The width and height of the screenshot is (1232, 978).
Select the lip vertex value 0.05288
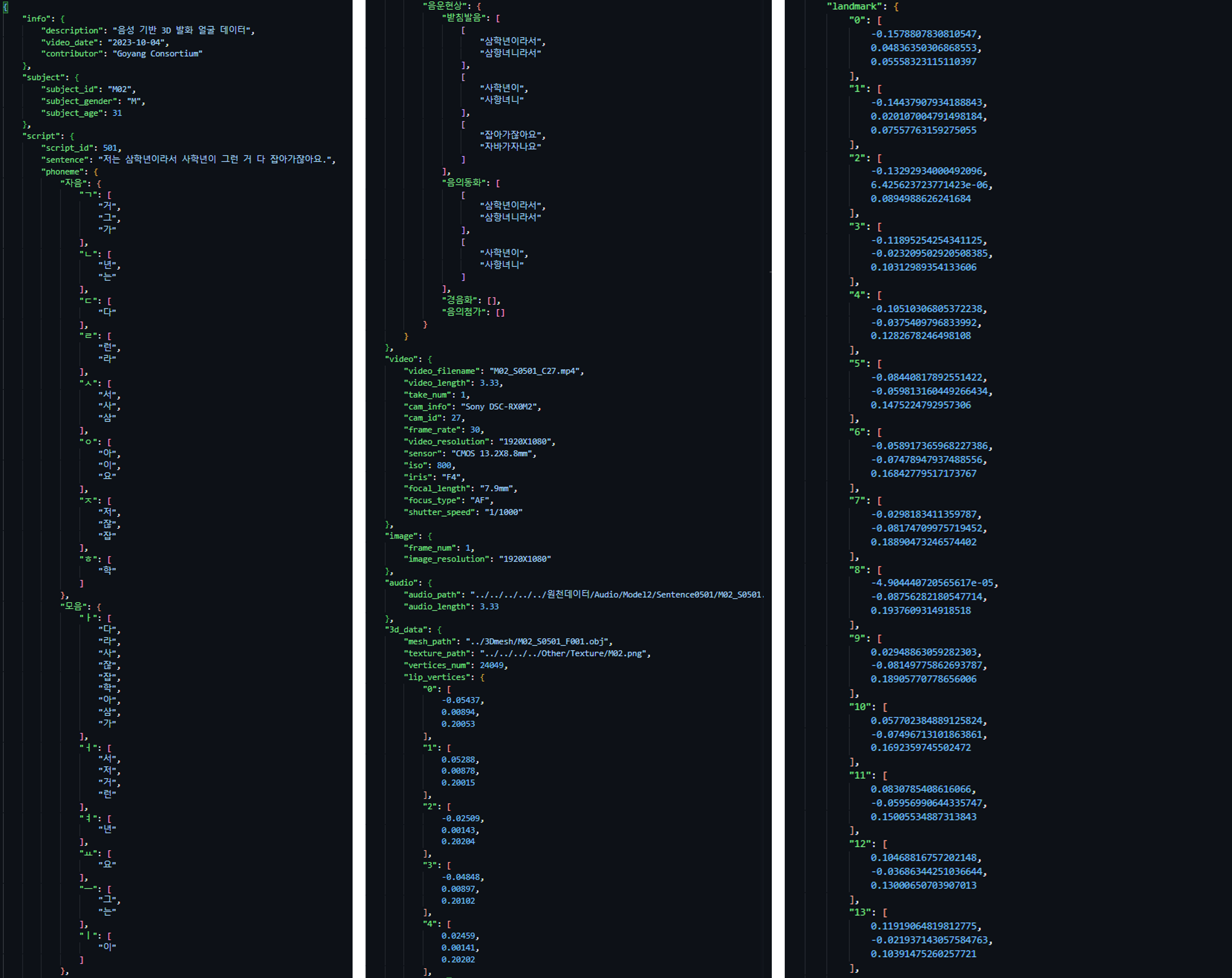coord(458,760)
